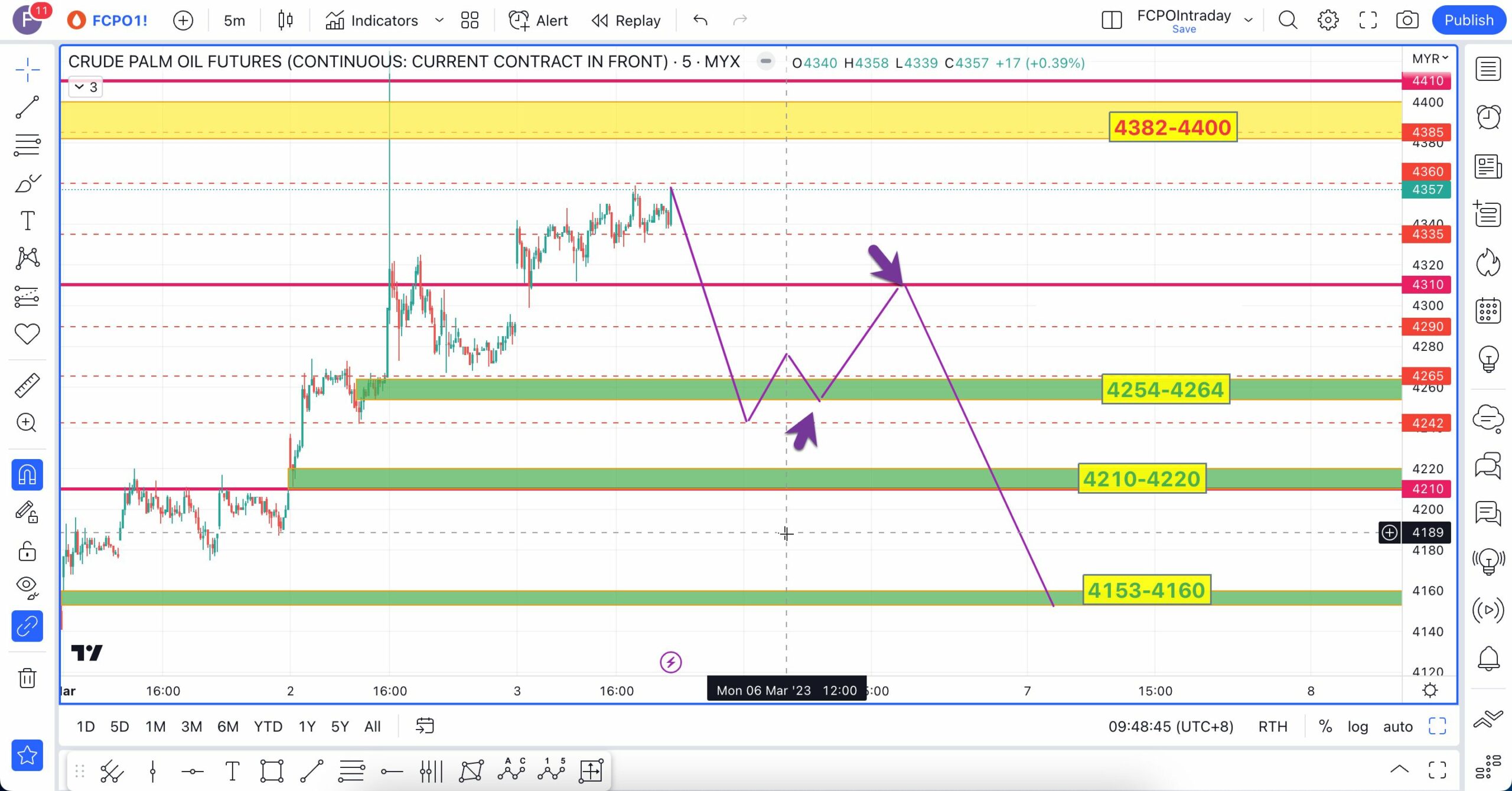Toggle magnet mode on drawing tools
1512x791 pixels.
pyautogui.click(x=27, y=475)
